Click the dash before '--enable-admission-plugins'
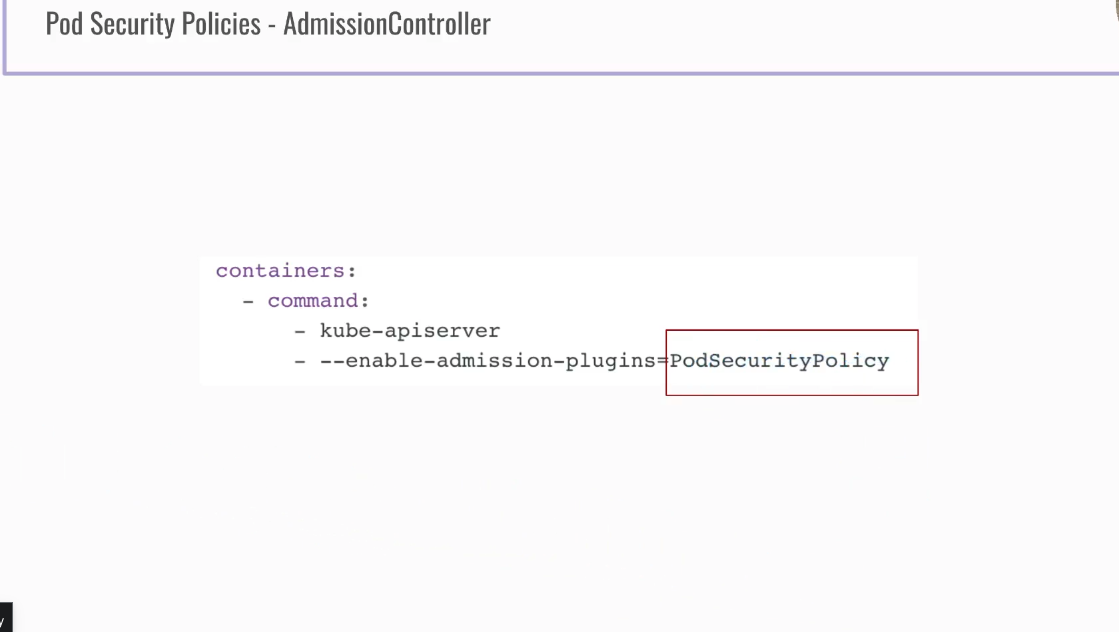This screenshot has width=1119, height=632. point(300,361)
